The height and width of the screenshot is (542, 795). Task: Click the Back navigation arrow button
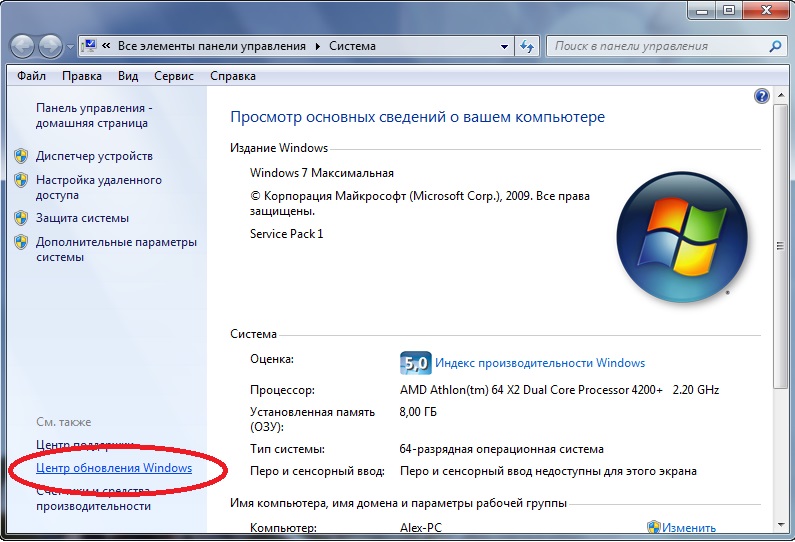point(23,46)
